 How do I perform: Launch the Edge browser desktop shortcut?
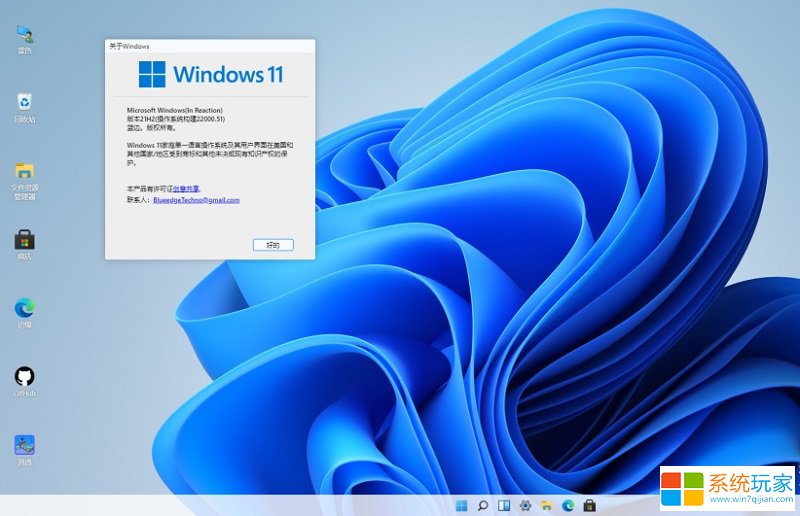tap(24, 313)
